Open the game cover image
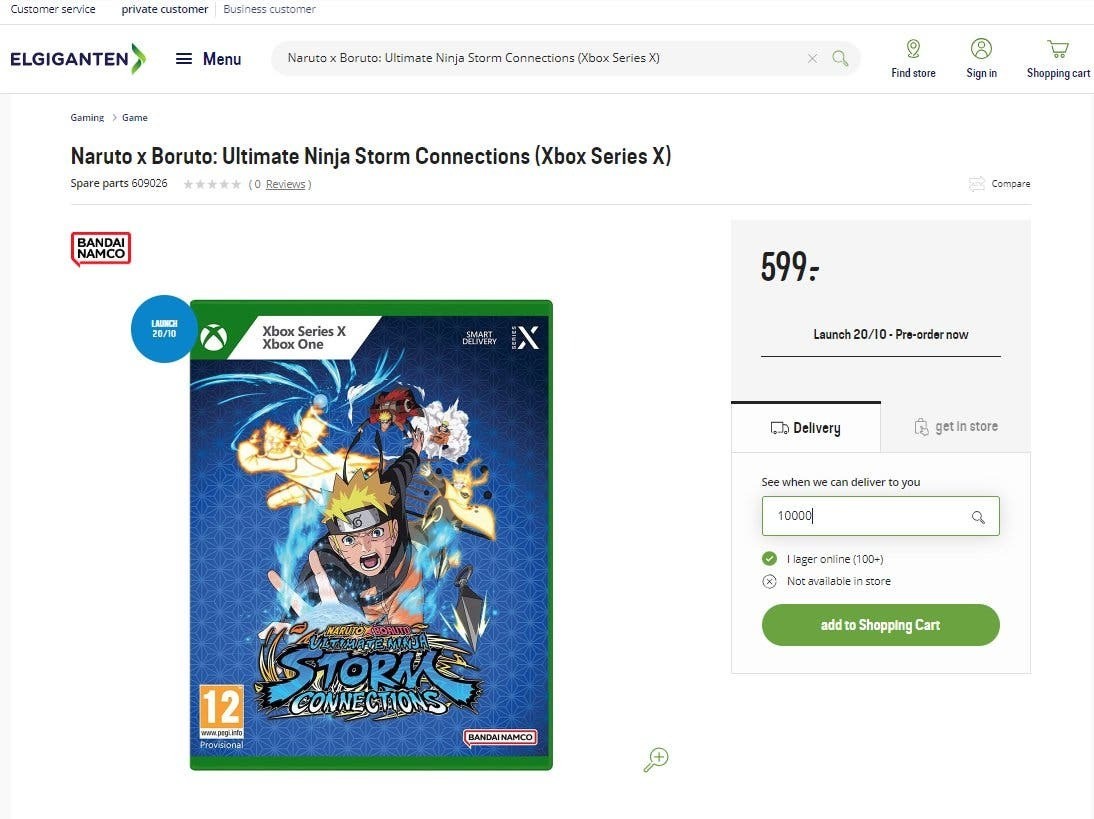Viewport: 1094px width, 819px height. pyautogui.click(x=371, y=535)
